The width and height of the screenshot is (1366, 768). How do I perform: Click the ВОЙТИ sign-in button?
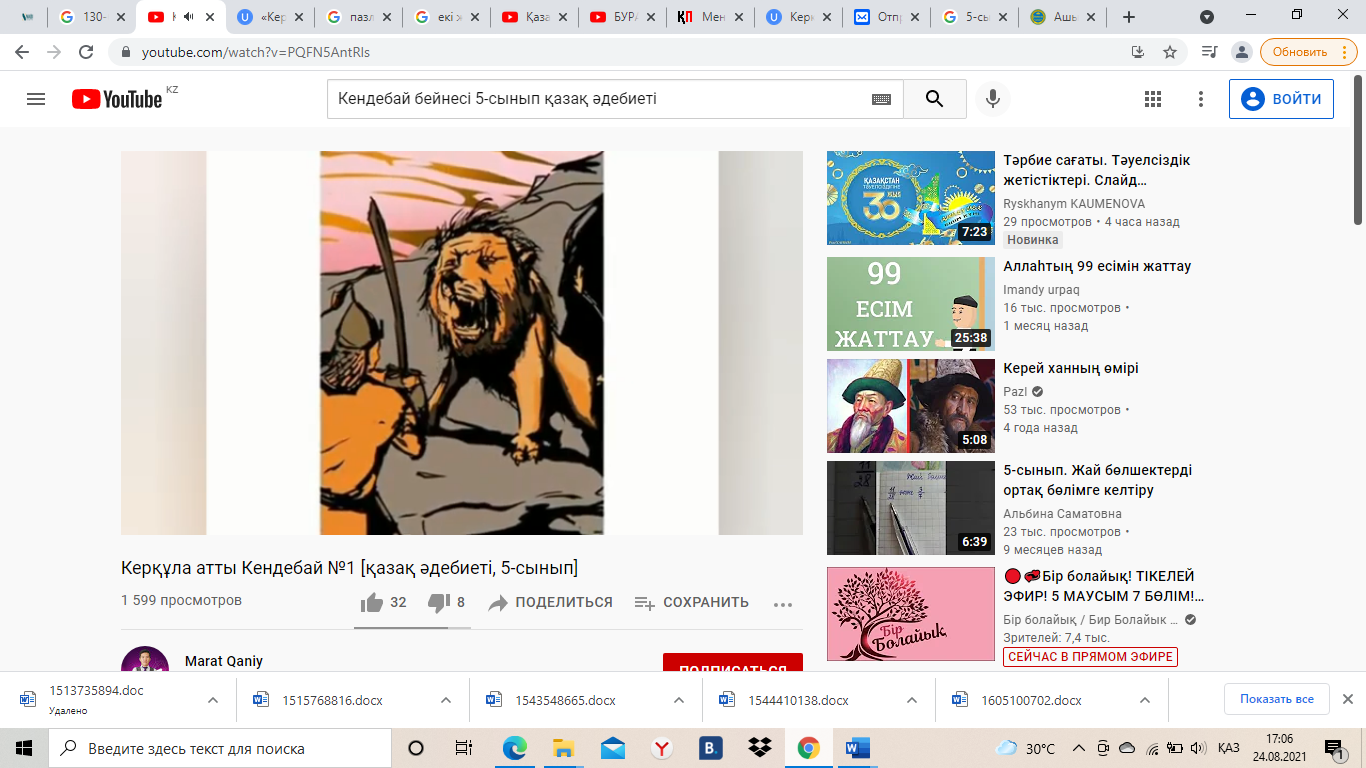[x=1281, y=99]
